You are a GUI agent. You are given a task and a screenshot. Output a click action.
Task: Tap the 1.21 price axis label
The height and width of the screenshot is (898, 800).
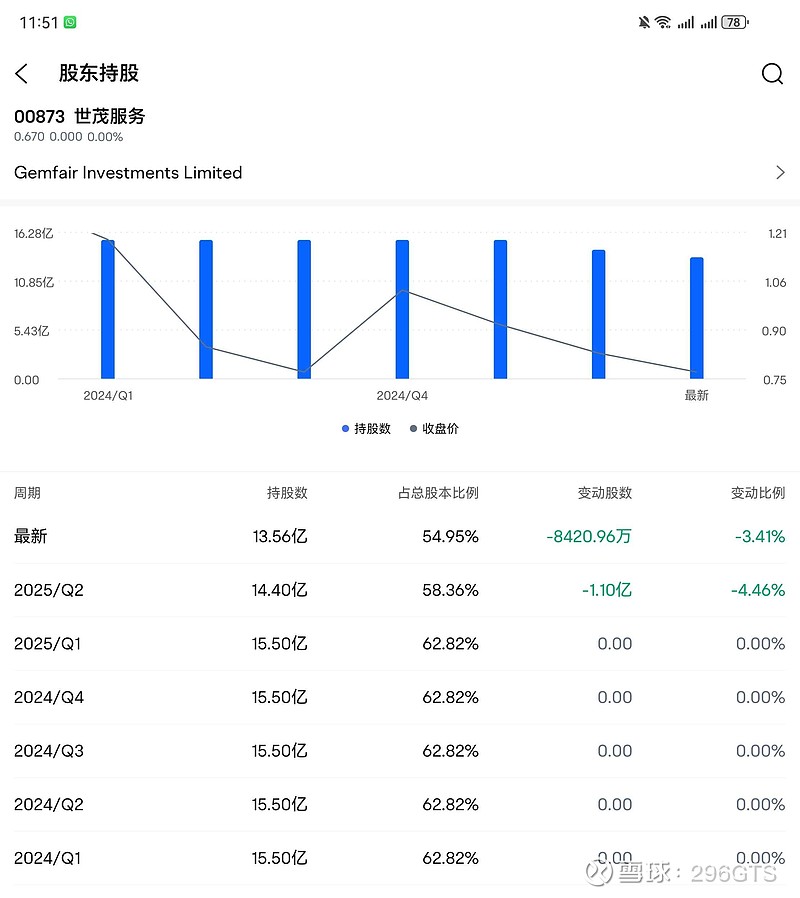click(777, 234)
